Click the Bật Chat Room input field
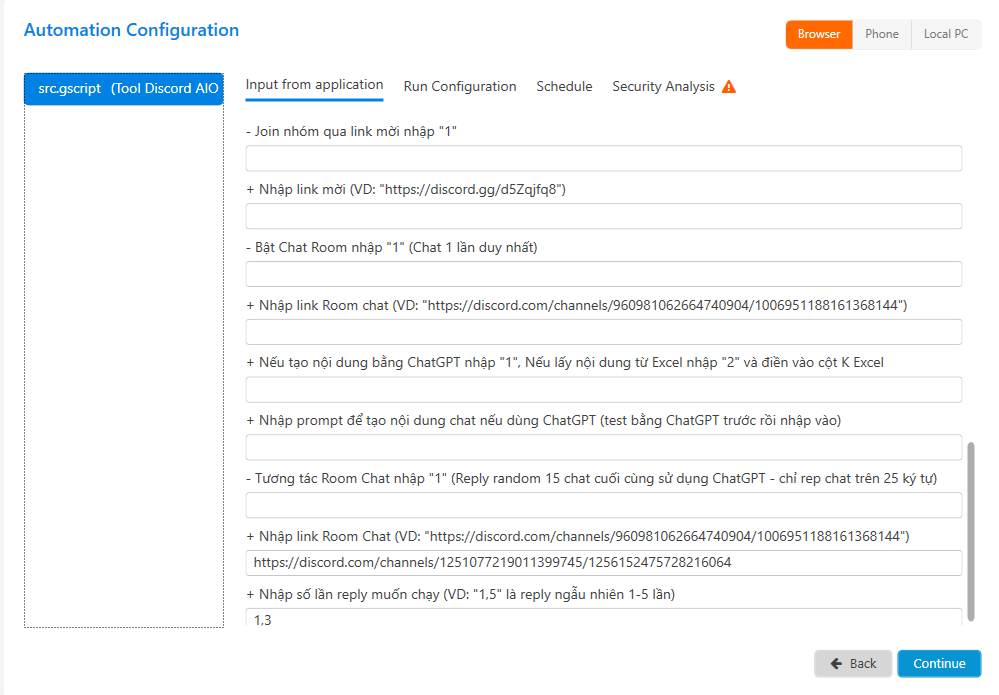The image size is (999, 695). point(603,274)
